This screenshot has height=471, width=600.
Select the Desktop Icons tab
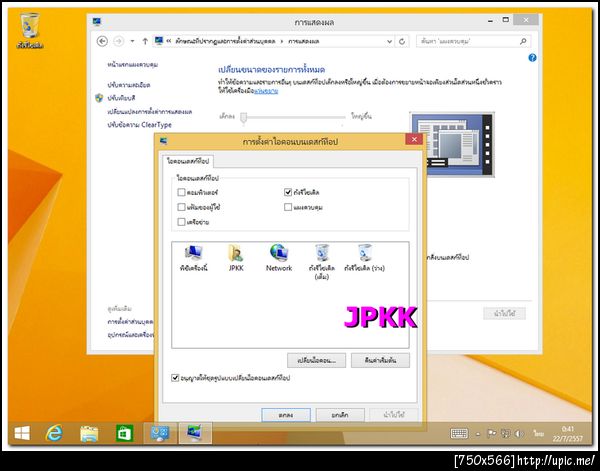188,161
